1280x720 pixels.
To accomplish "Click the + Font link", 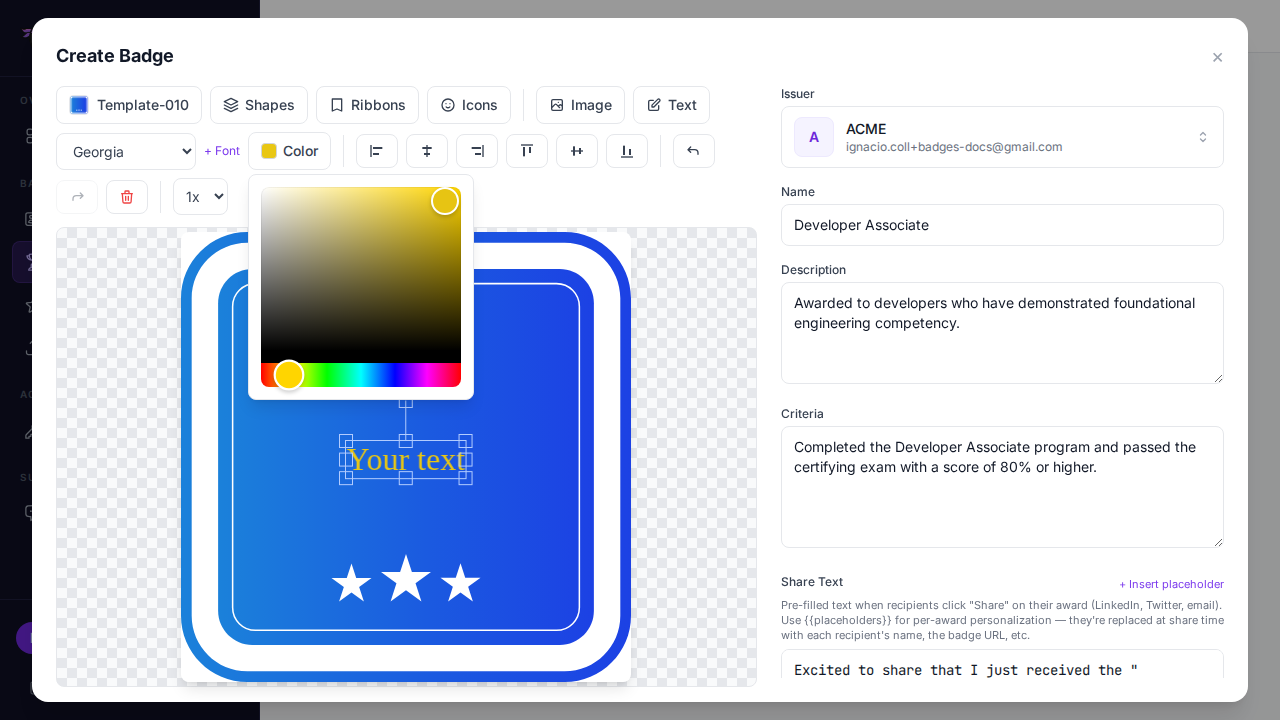I will click(x=222, y=151).
